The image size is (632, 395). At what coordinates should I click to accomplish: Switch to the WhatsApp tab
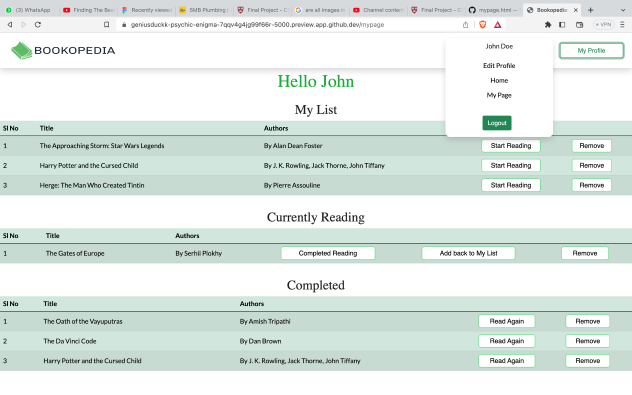point(29,10)
